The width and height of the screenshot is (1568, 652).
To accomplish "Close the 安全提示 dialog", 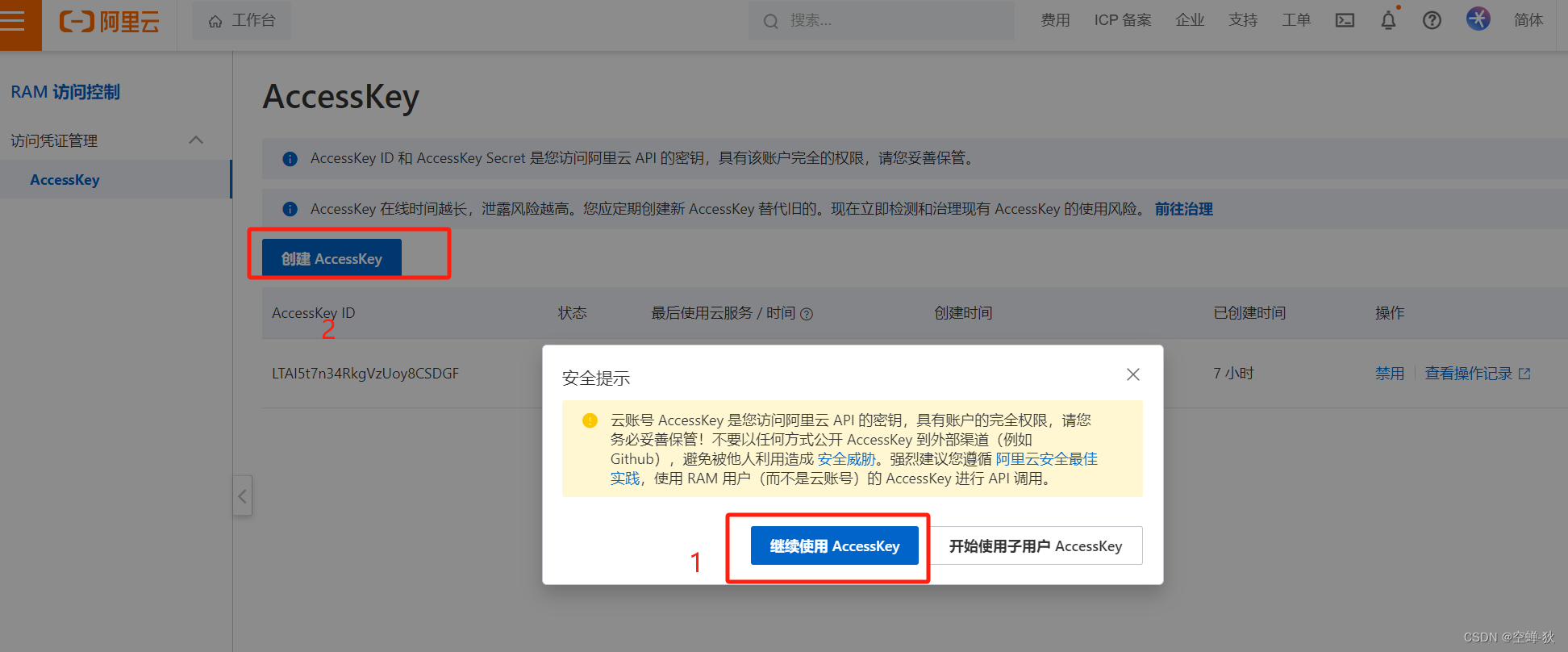I will (1133, 374).
